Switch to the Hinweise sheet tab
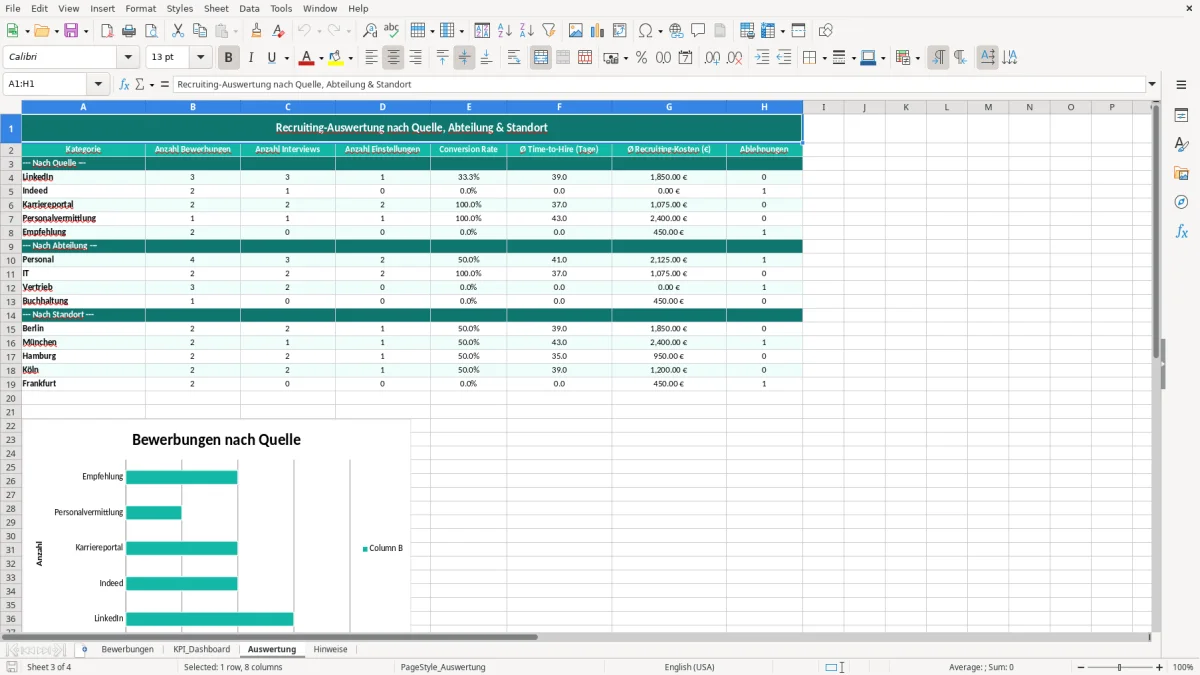The width and height of the screenshot is (1200, 675). pyautogui.click(x=331, y=649)
